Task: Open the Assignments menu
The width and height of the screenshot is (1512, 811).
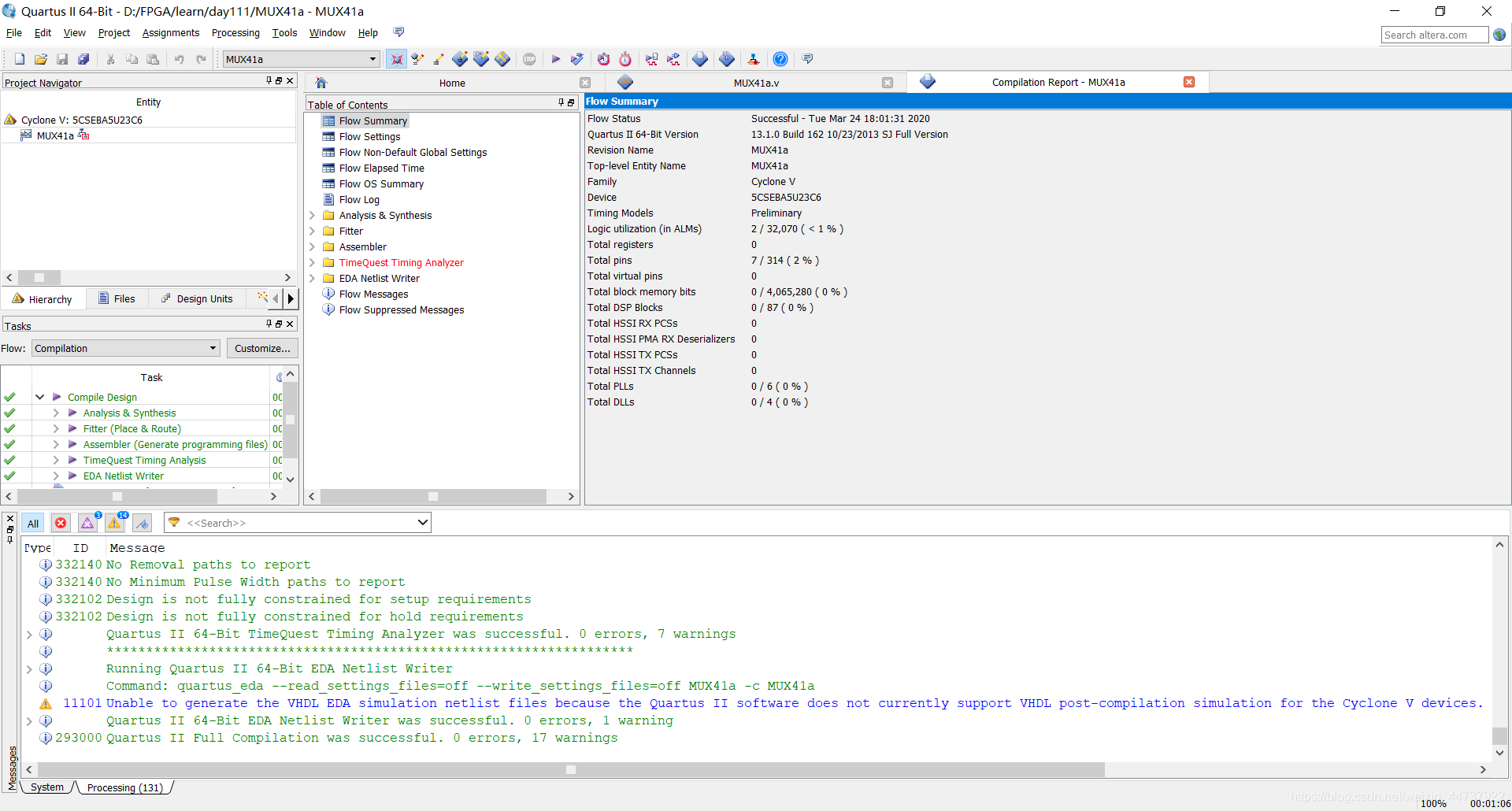Action: point(170,32)
